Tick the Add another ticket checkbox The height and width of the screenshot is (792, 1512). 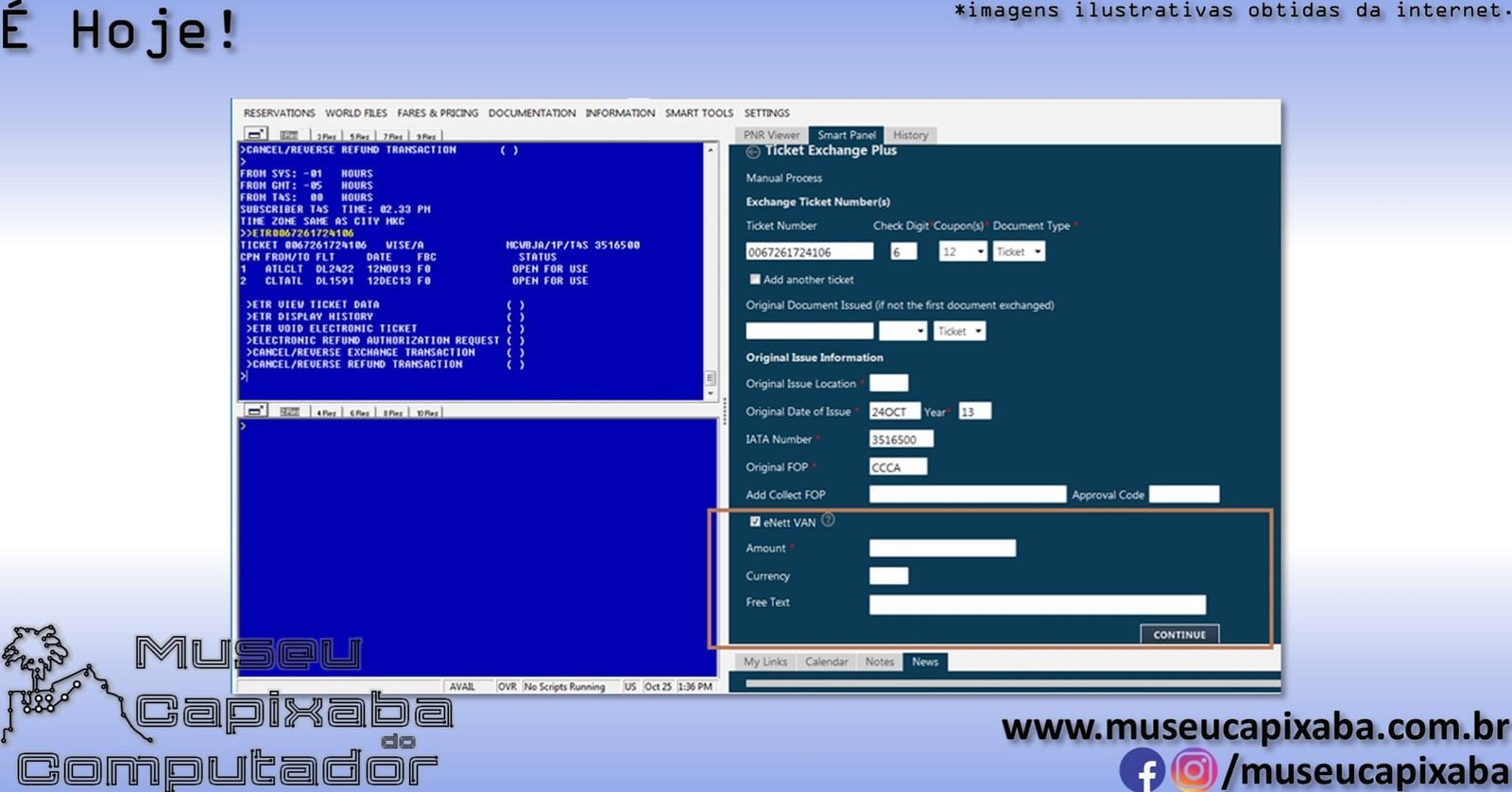(x=755, y=279)
